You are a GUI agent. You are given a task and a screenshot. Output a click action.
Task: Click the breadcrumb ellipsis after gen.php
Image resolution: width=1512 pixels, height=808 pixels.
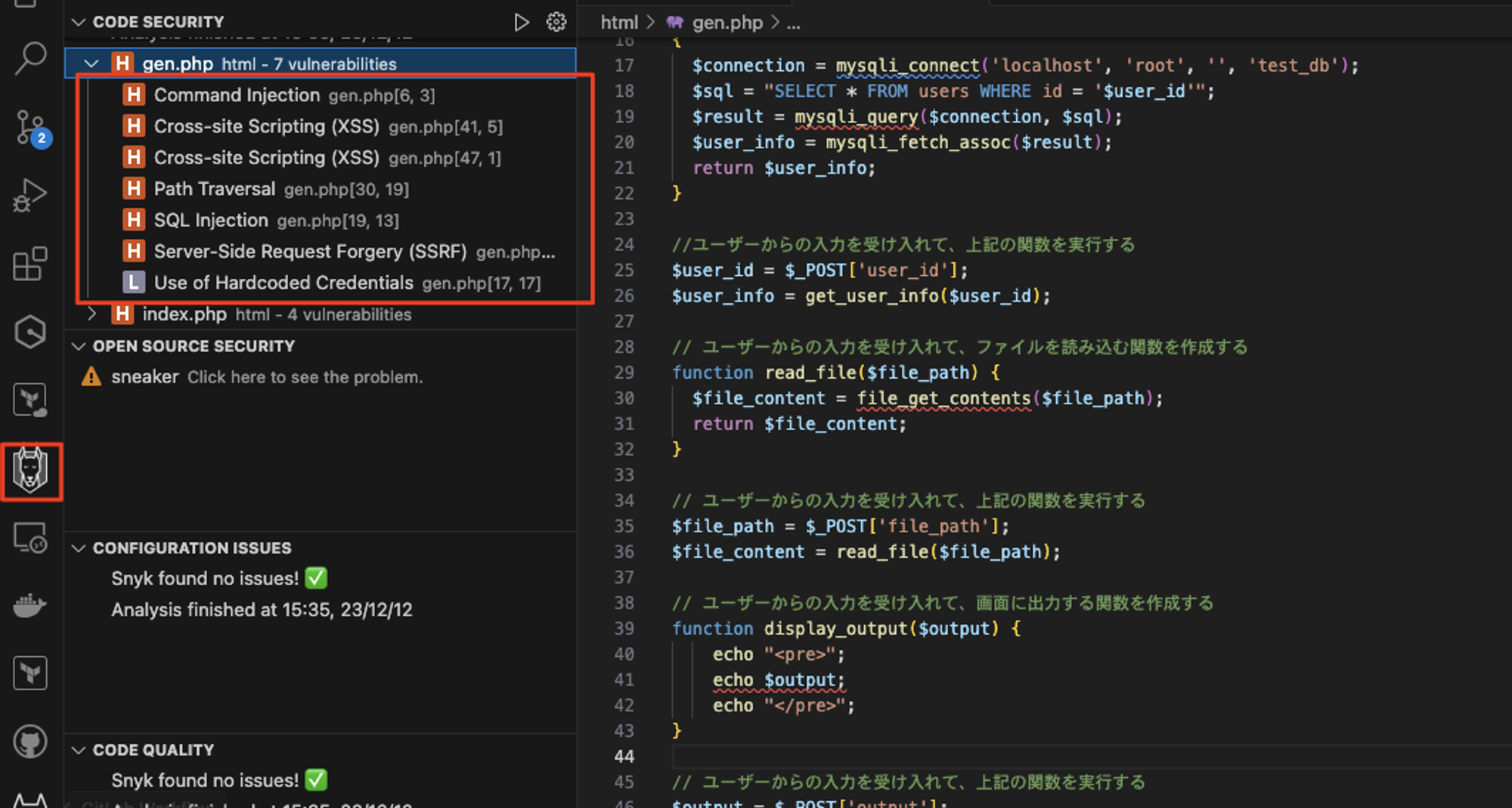point(793,23)
